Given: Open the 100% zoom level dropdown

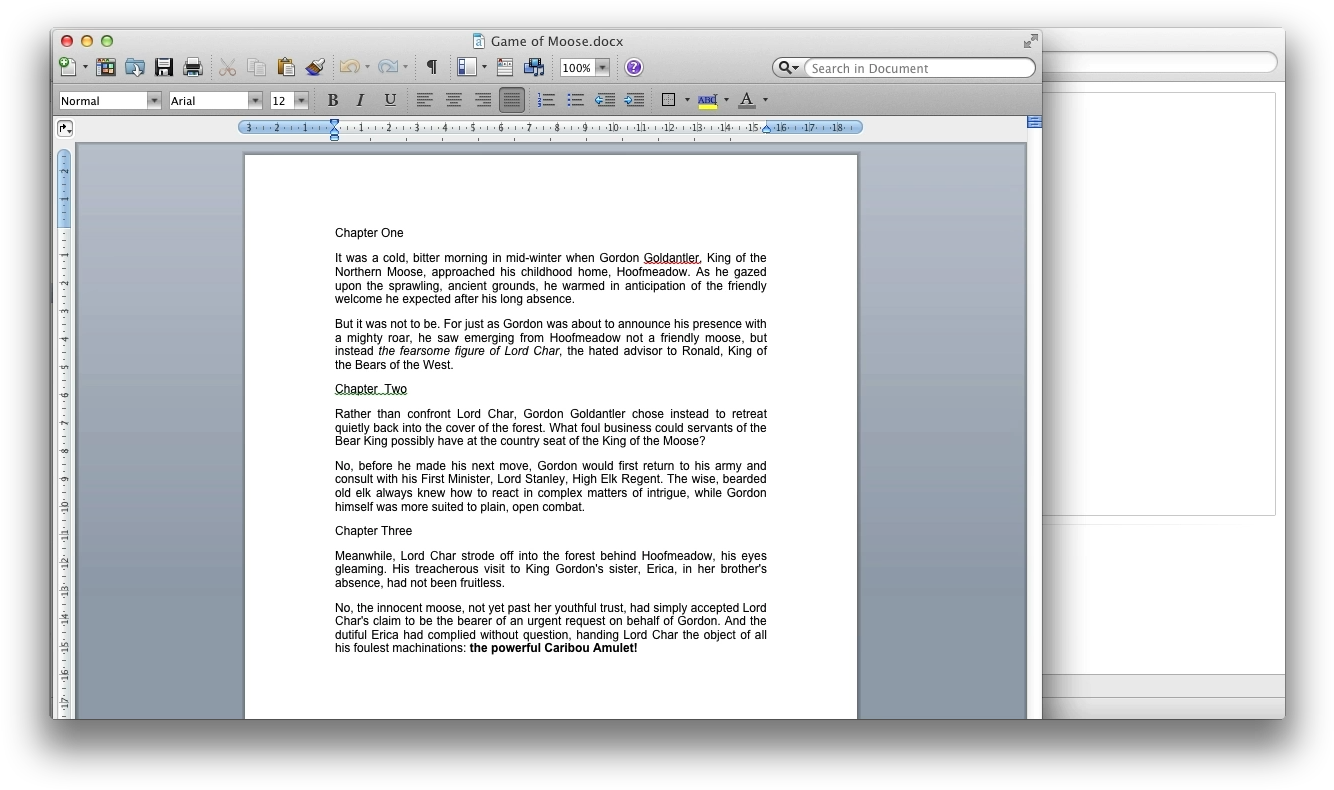Looking at the screenshot, I should click(x=602, y=68).
